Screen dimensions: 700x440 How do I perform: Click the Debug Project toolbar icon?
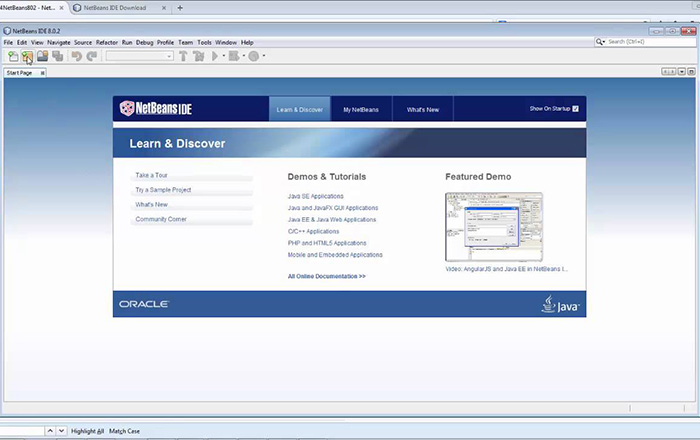pyautogui.click(x=234, y=56)
